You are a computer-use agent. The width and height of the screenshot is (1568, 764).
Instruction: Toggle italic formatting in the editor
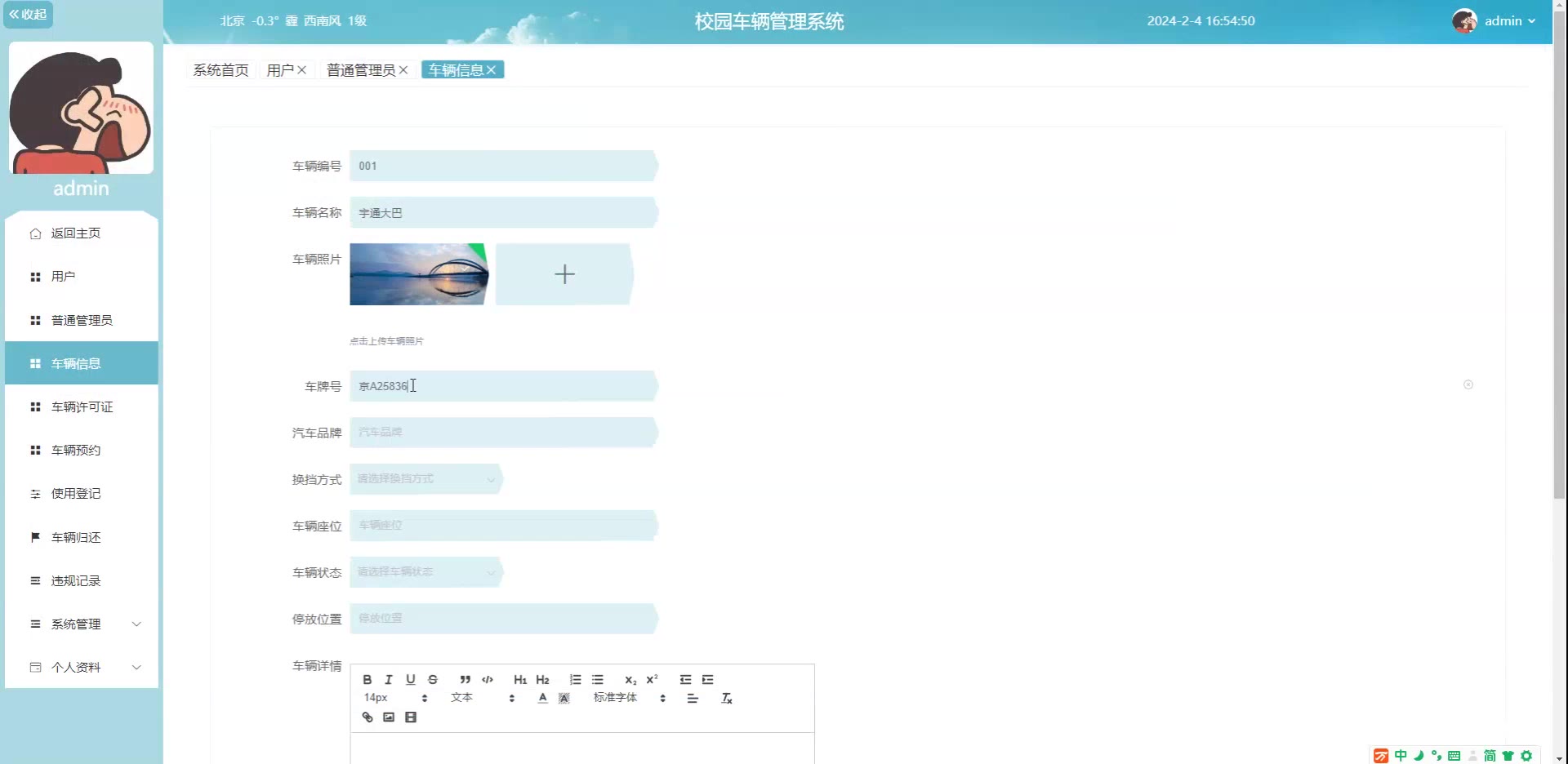click(389, 679)
